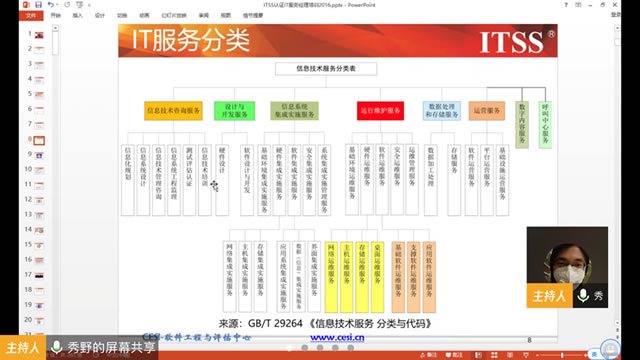The height and width of the screenshot is (360, 640).
Task: Click the ITSS logo on slide
Action: (517, 41)
